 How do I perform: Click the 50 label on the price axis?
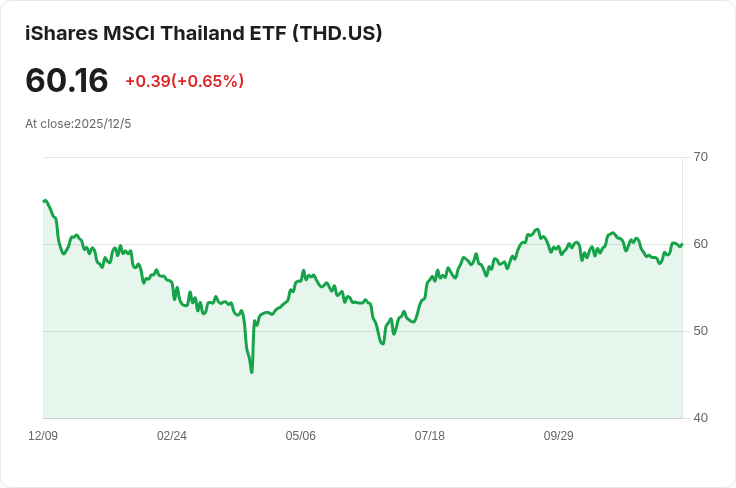(701, 331)
